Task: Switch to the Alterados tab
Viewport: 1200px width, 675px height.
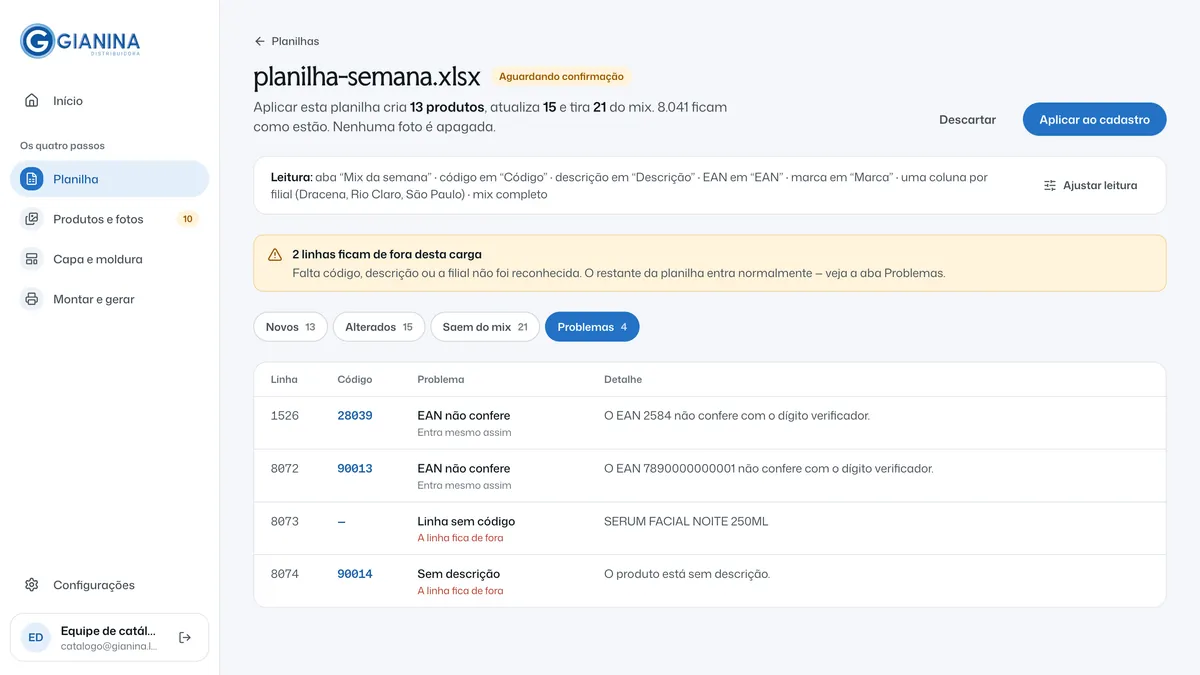Action: [x=379, y=327]
